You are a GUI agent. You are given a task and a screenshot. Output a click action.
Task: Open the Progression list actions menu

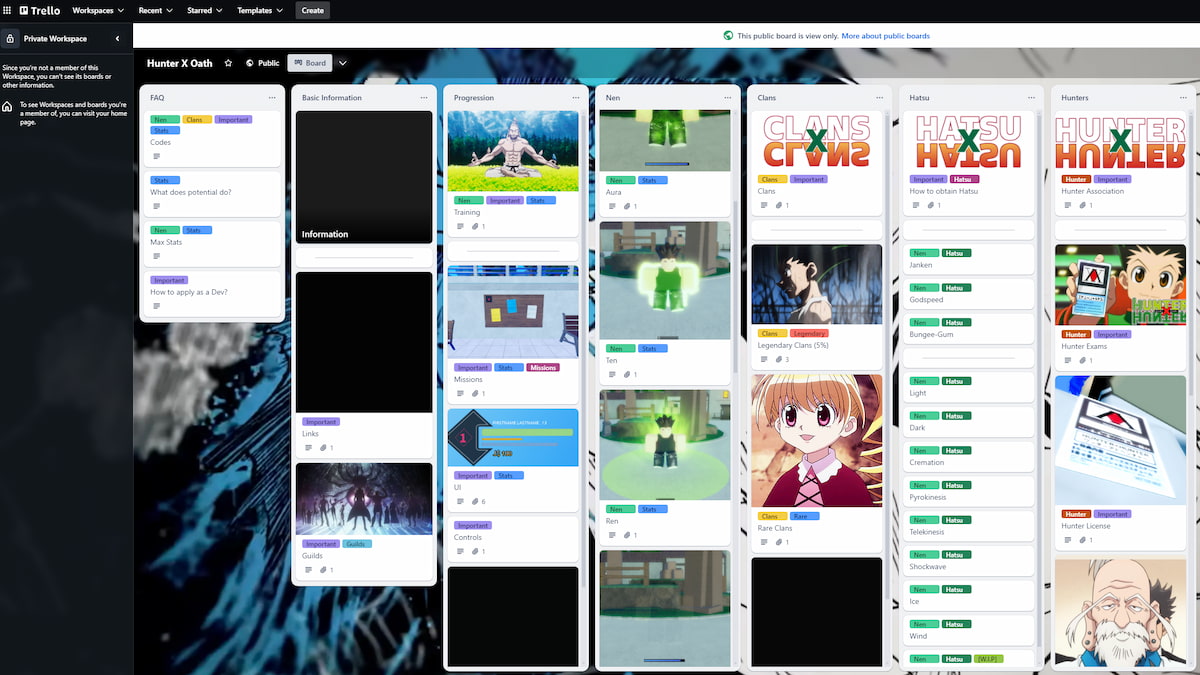click(575, 97)
